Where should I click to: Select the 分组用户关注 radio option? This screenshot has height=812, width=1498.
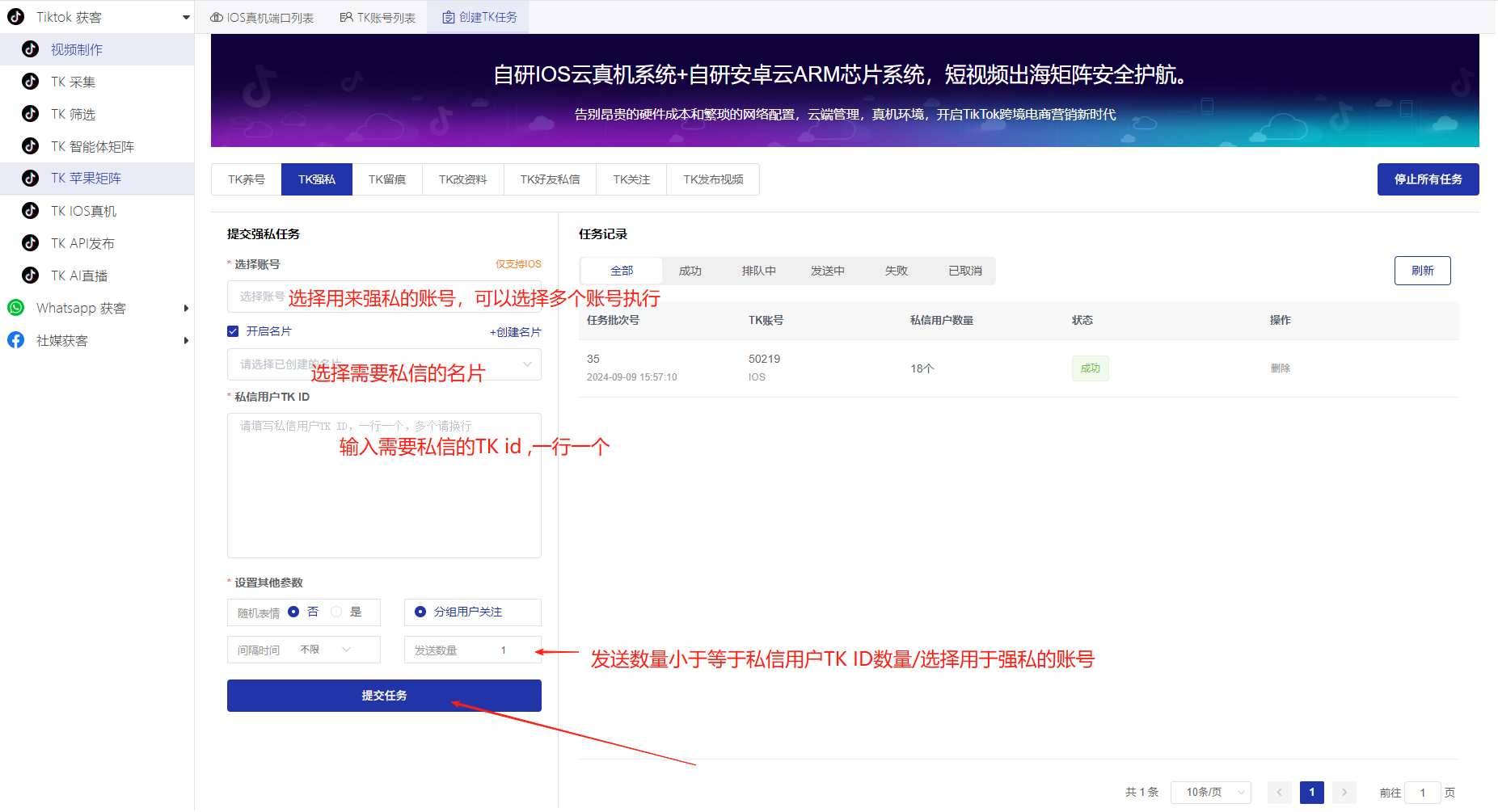(x=420, y=612)
